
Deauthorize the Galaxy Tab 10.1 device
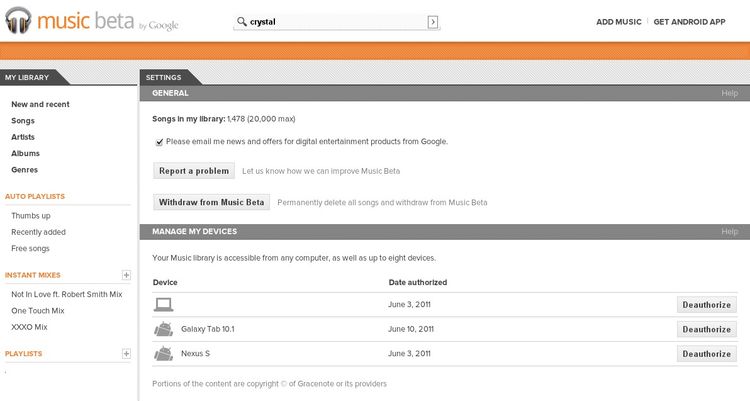(x=706, y=329)
